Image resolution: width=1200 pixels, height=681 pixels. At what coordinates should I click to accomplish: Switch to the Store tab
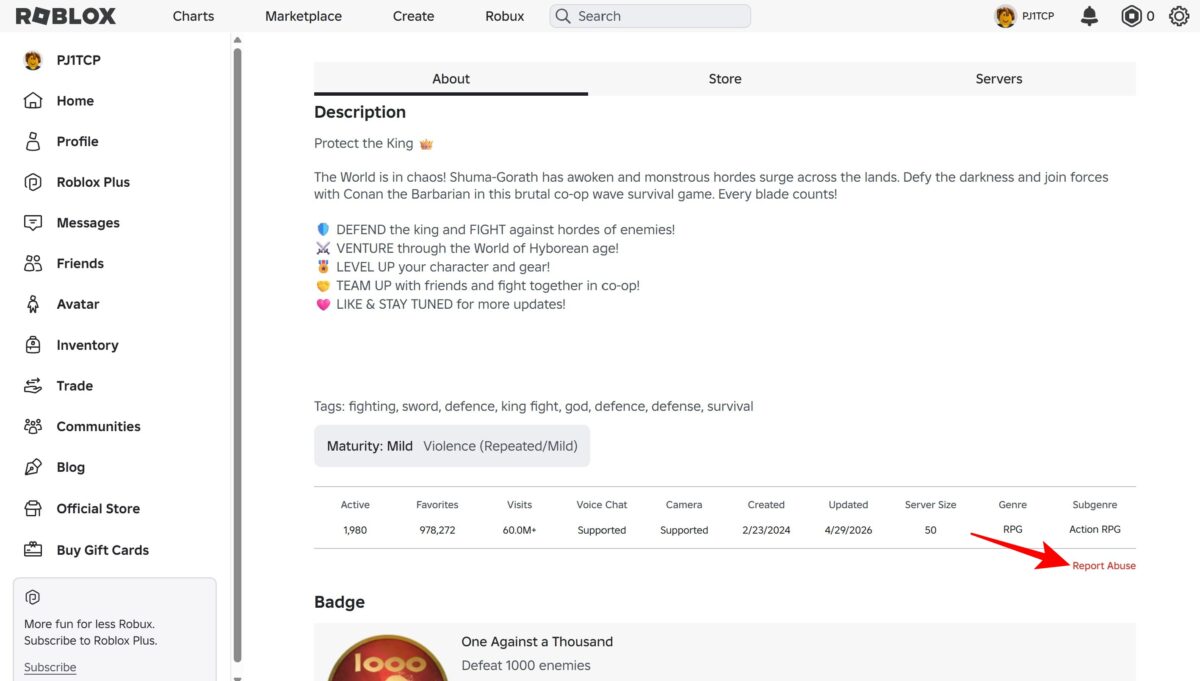coord(725,79)
